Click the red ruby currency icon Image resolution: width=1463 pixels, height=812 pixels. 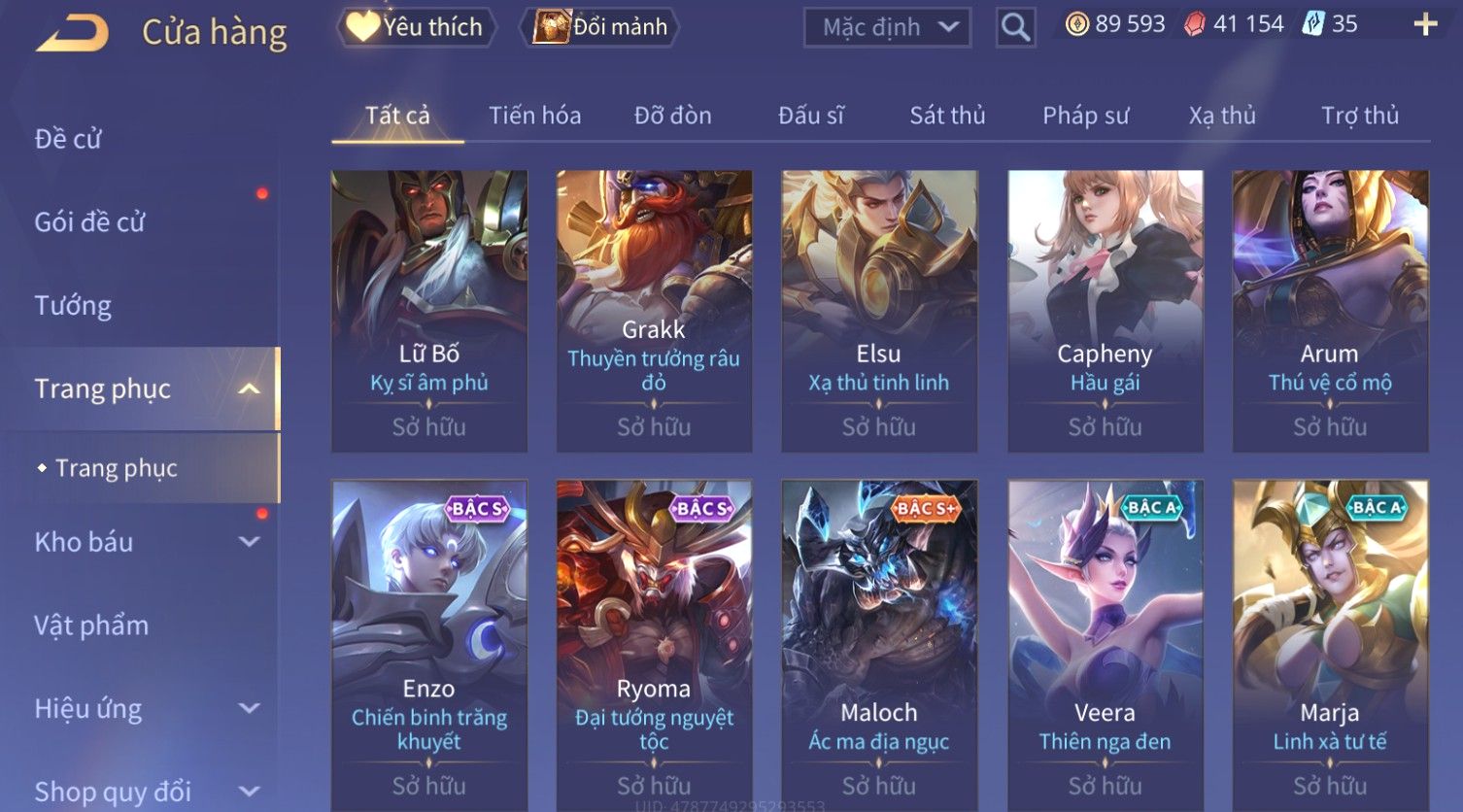pos(1194,24)
